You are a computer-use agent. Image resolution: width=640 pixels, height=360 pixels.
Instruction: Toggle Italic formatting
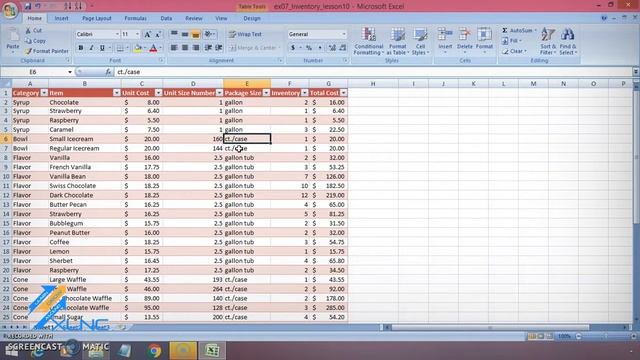point(91,48)
